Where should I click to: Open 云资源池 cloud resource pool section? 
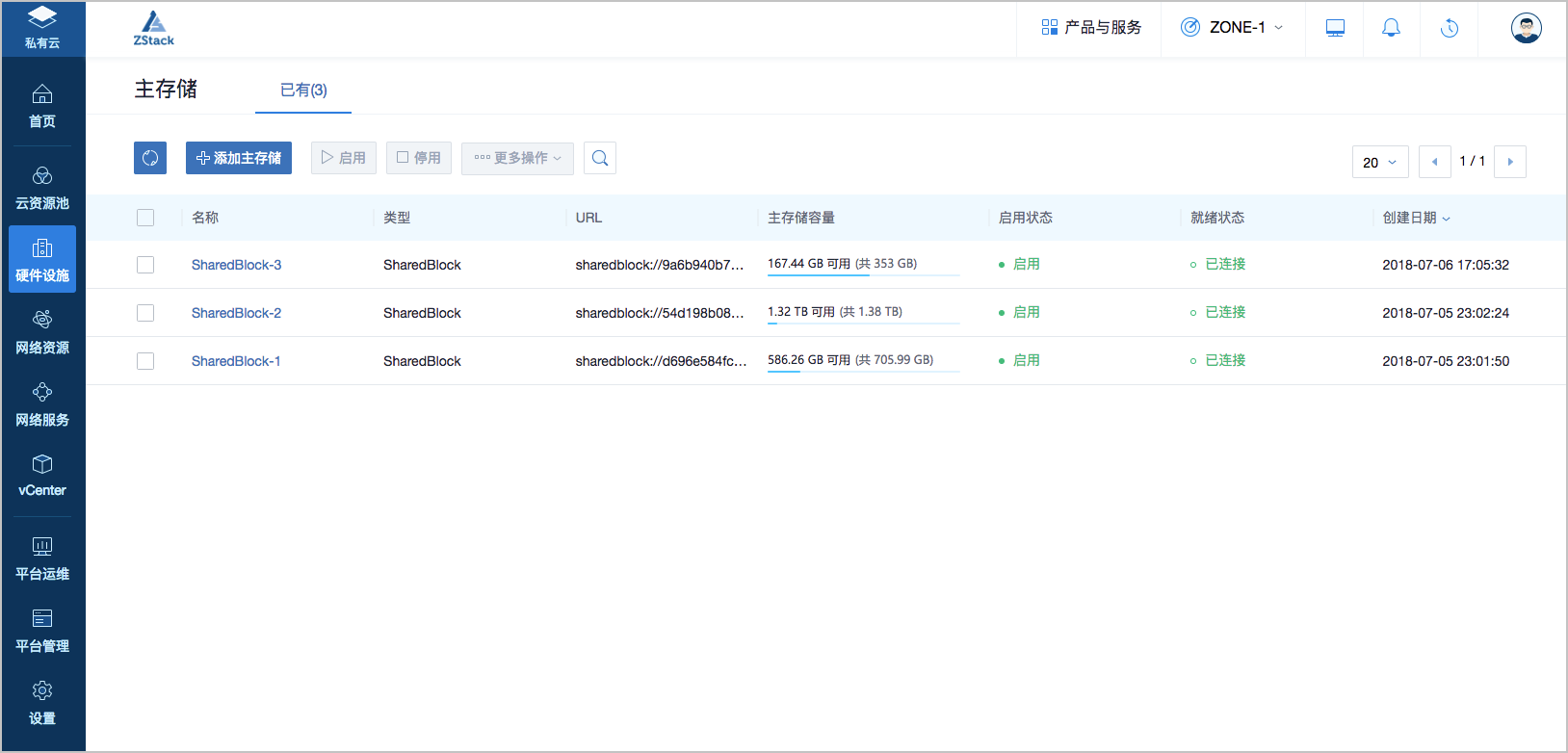(42, 189)
